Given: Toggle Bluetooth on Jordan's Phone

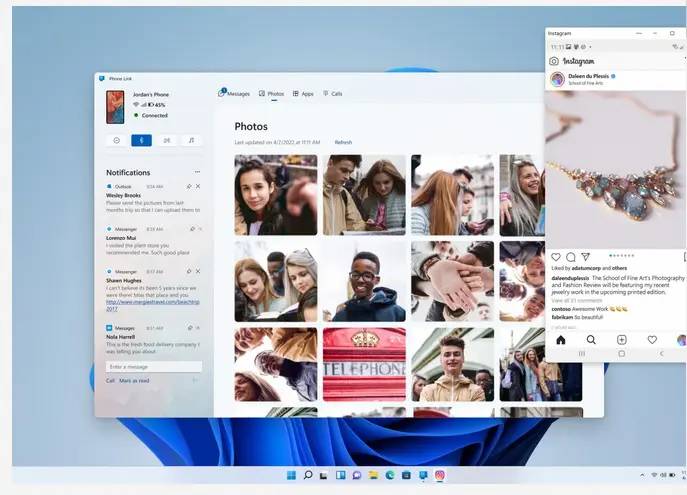Looking at the screenshot, I should [142, 141].
